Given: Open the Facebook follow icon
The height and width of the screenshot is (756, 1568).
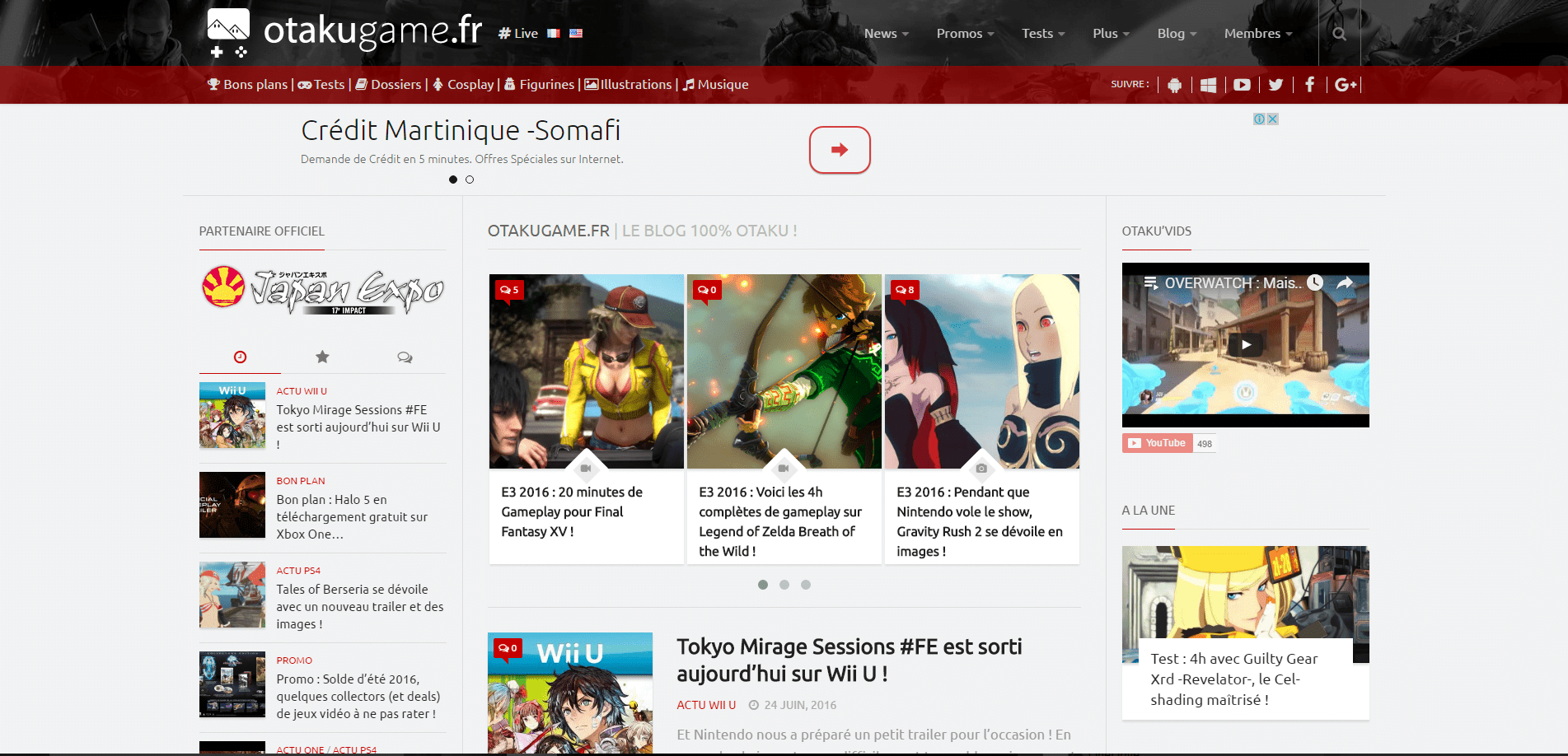Looking at the screenshot, I should [1309, 85].
